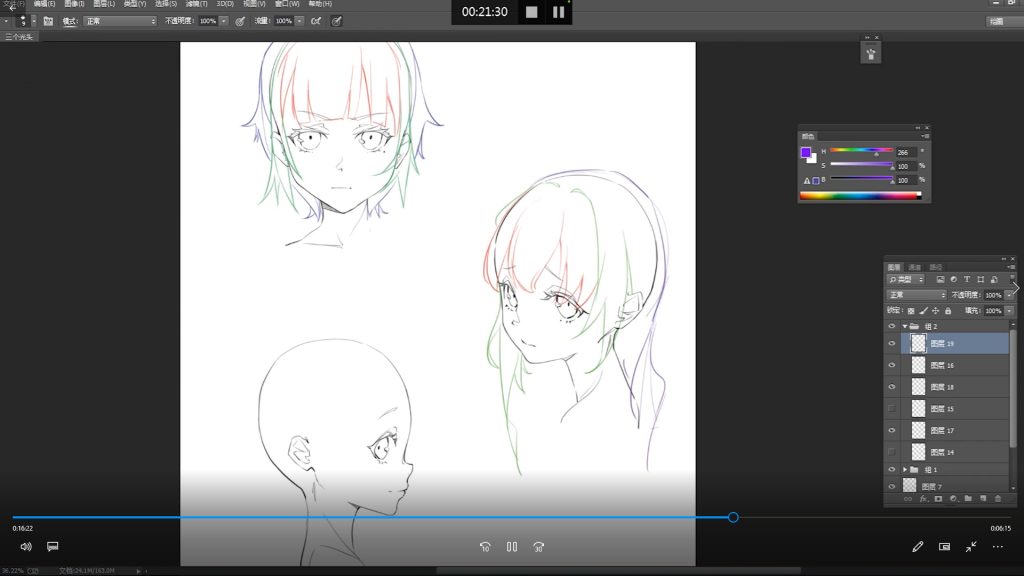
Task: Switch to the 通道 channels tab
Action: pos(915,267)
